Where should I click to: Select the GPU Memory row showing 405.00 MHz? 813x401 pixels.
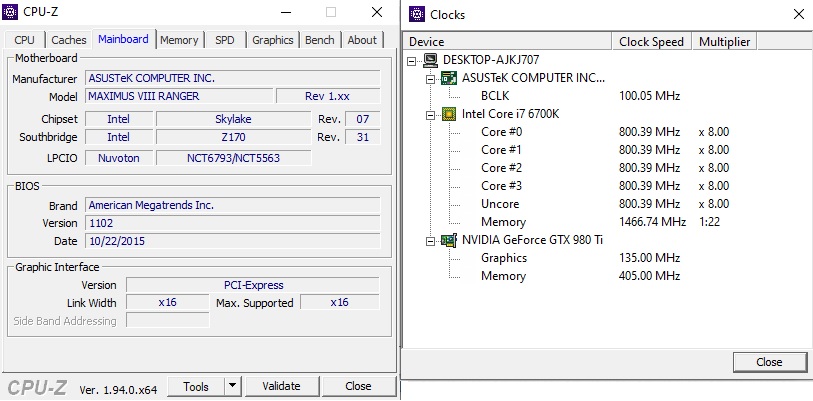point(503,276)
